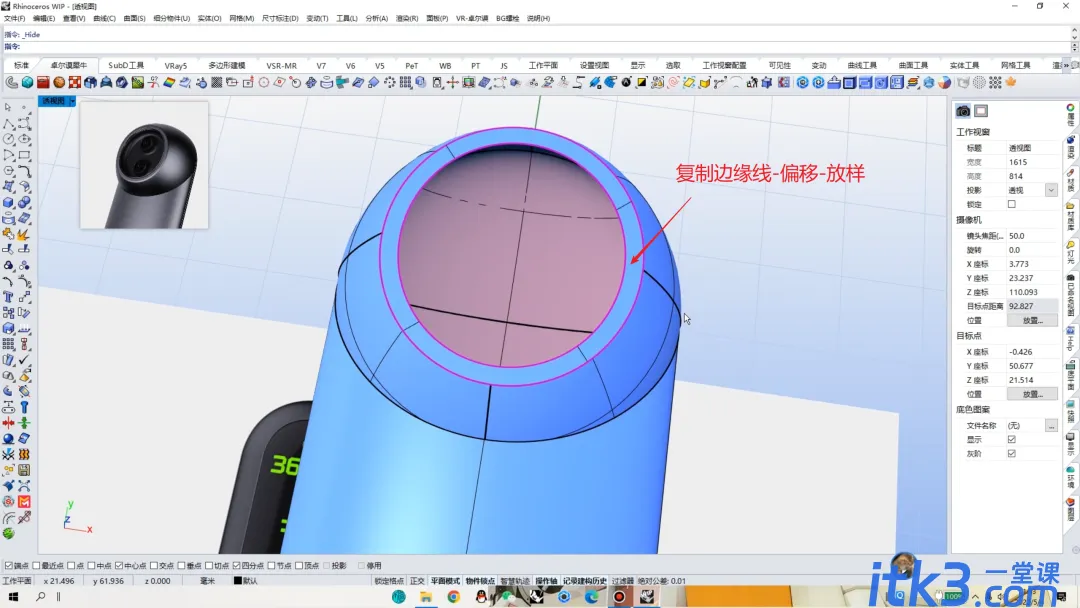Click the 毫米 units status bar pane

pyautogui.click(x=207, y=581)
